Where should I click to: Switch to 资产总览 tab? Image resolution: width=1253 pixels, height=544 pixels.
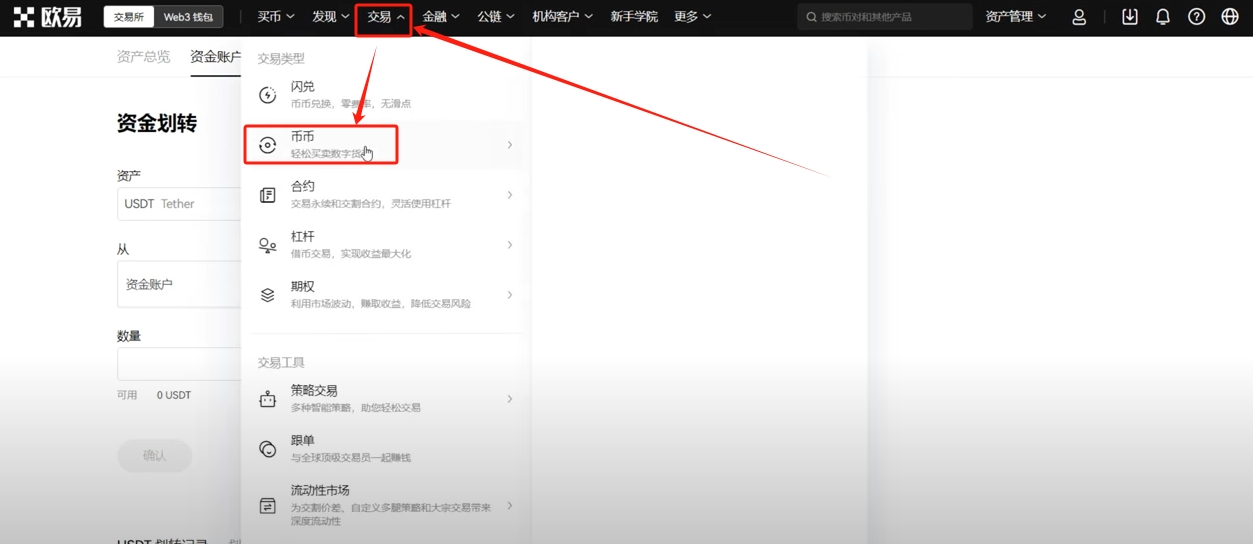pyautogui.click(x=143, y=56)
